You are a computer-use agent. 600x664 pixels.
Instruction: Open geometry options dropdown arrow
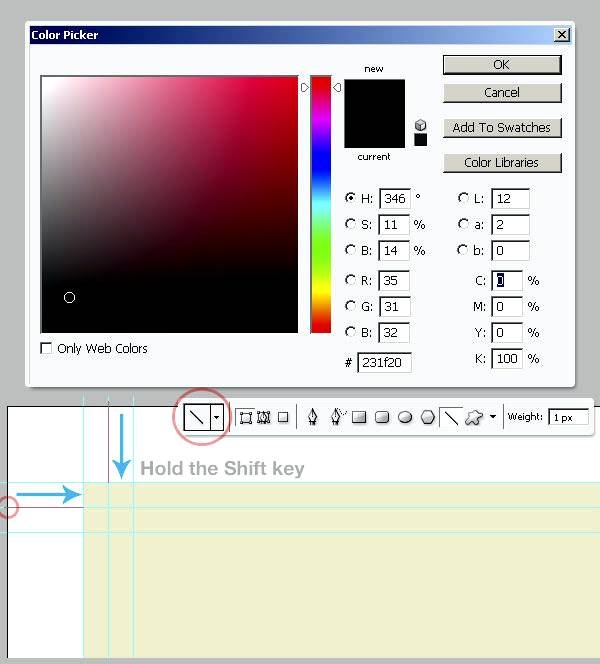point(492,417)
